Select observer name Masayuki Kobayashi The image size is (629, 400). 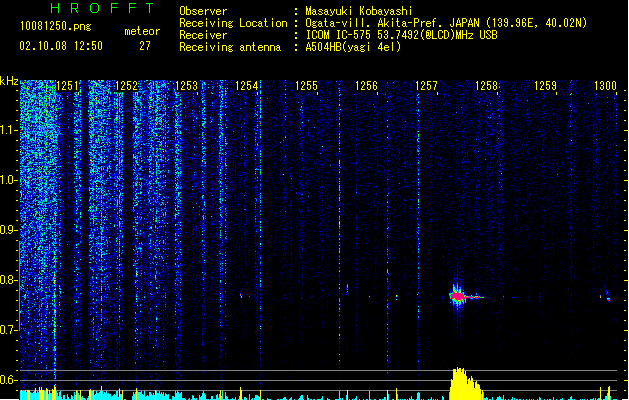click(359, 11)
